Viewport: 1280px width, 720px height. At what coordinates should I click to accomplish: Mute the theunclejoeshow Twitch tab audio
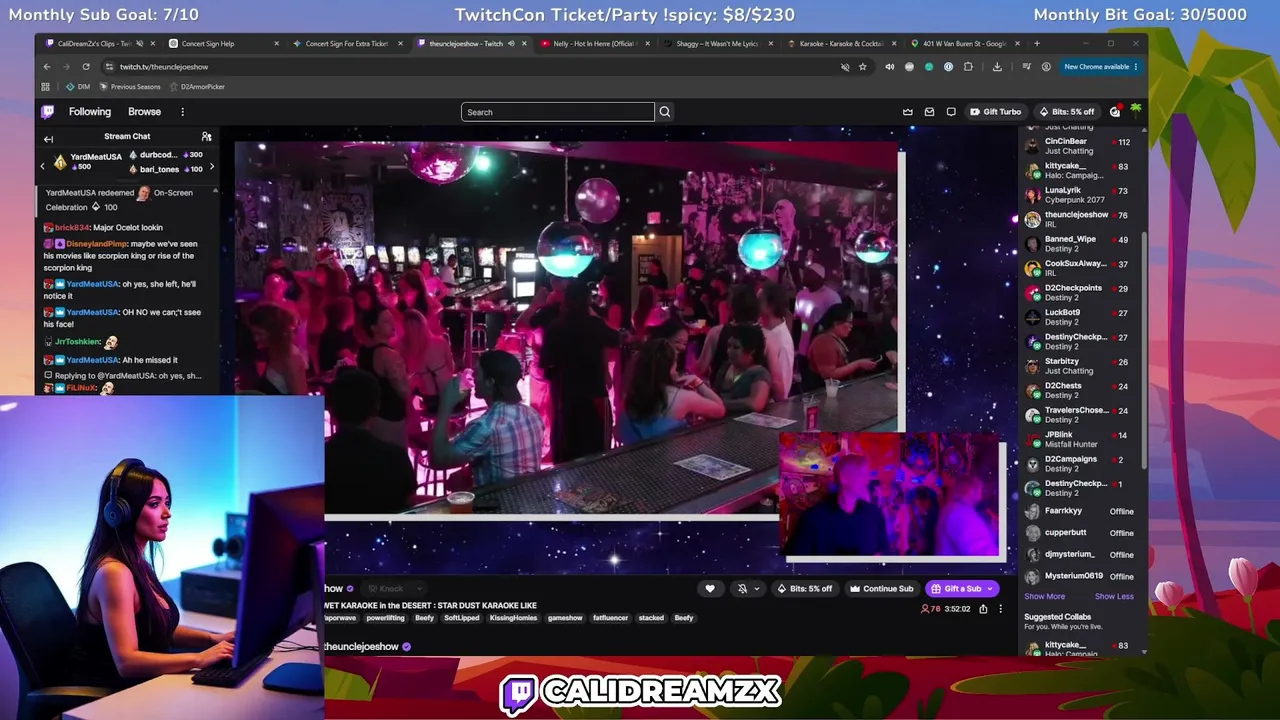[x=511, y=44]
